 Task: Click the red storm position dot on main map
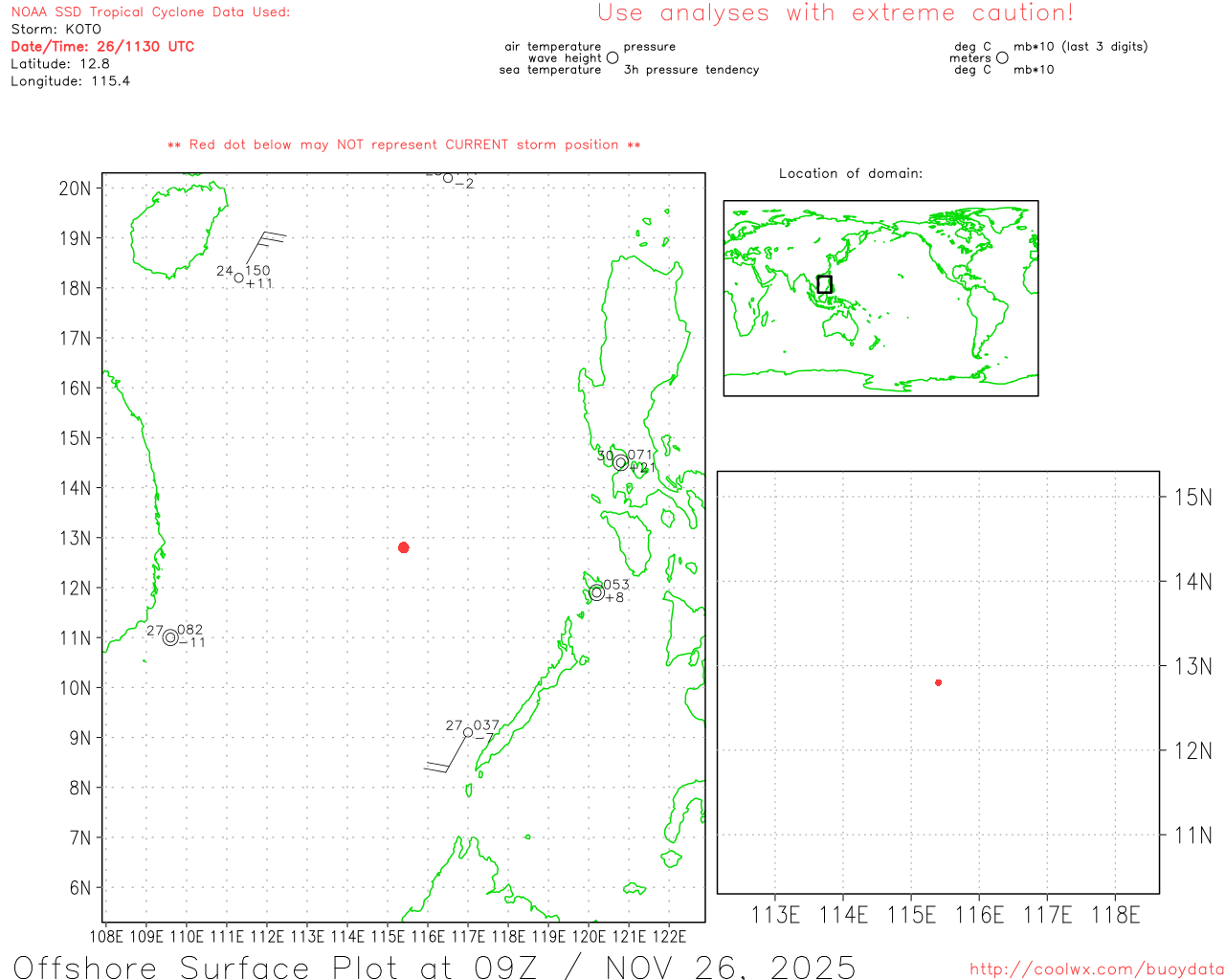click(404, 547)
